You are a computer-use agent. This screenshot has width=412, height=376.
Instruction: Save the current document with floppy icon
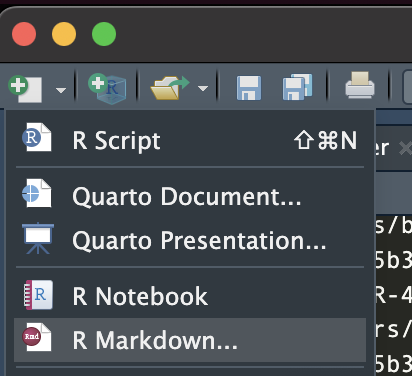point(249,88)
